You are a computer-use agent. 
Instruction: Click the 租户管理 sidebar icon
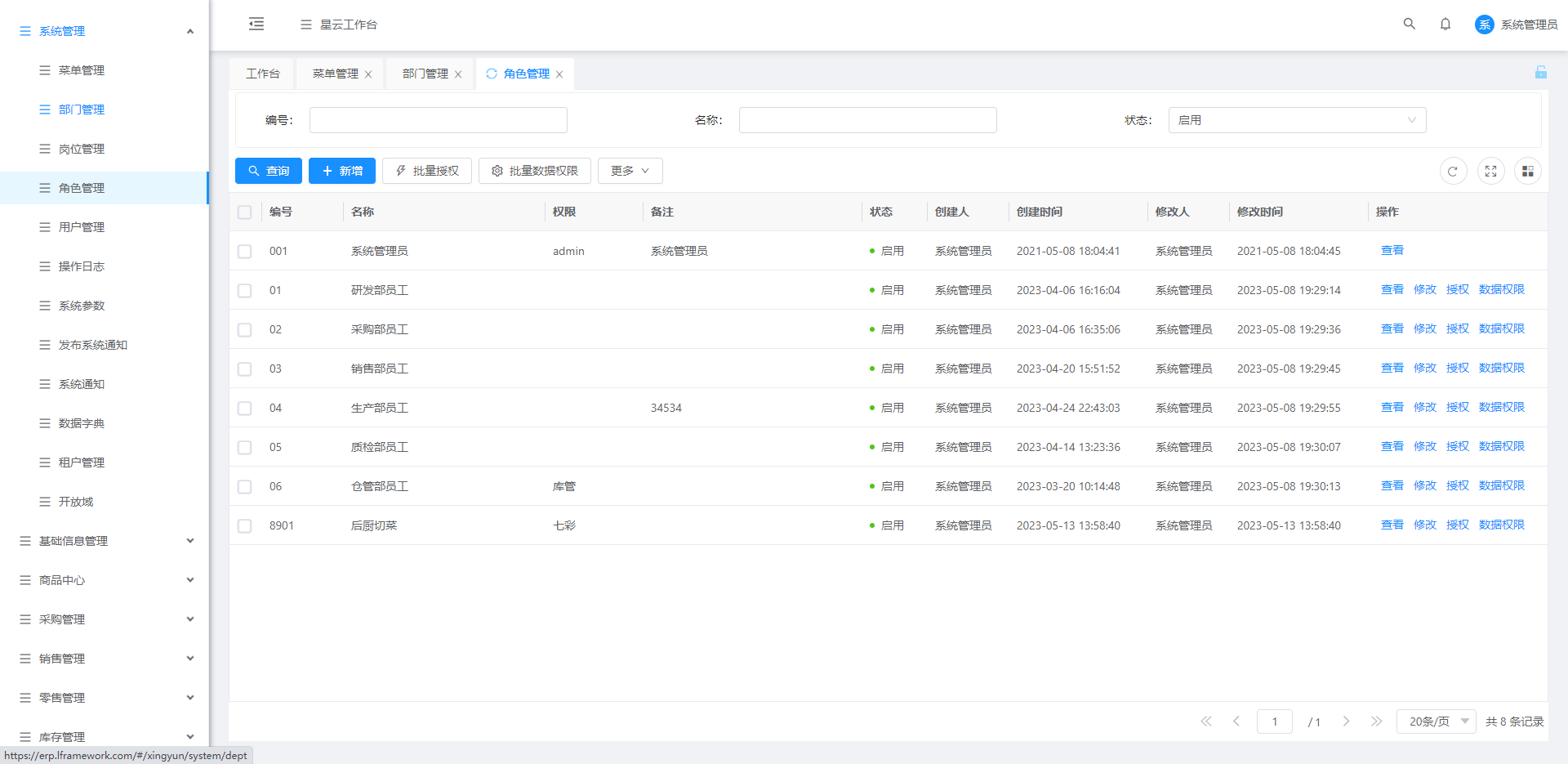45,462
